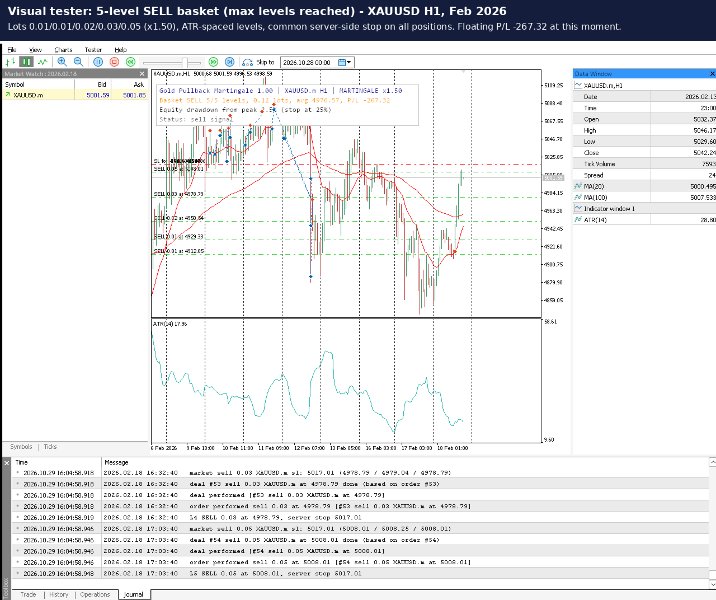Select journal row 'deal #54 sell 0.05'
716x600 pixels.
(x=360, y=540)
